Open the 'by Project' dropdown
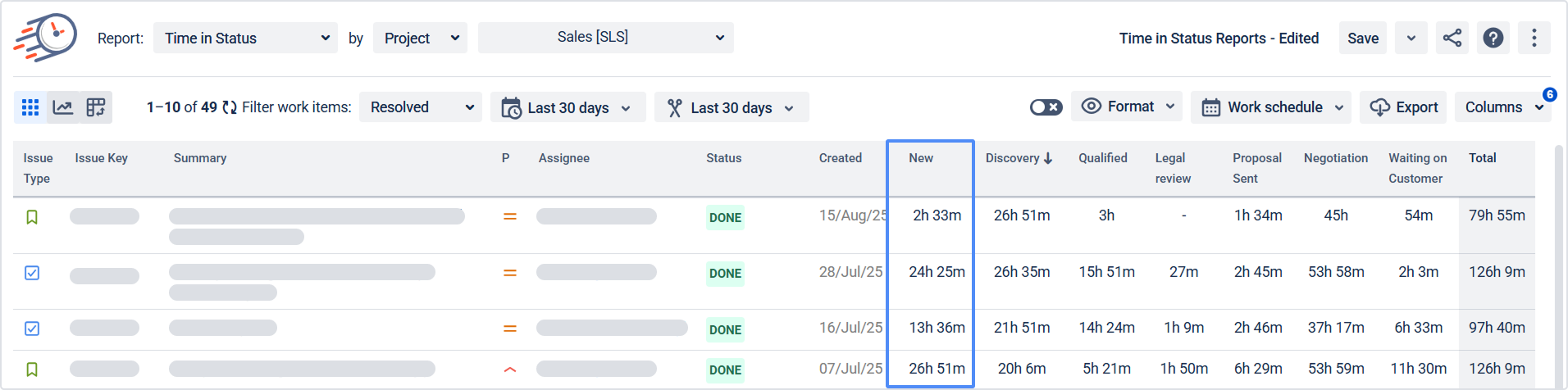This screenshot has width=1568, height=390. click(x=420, y=38)
